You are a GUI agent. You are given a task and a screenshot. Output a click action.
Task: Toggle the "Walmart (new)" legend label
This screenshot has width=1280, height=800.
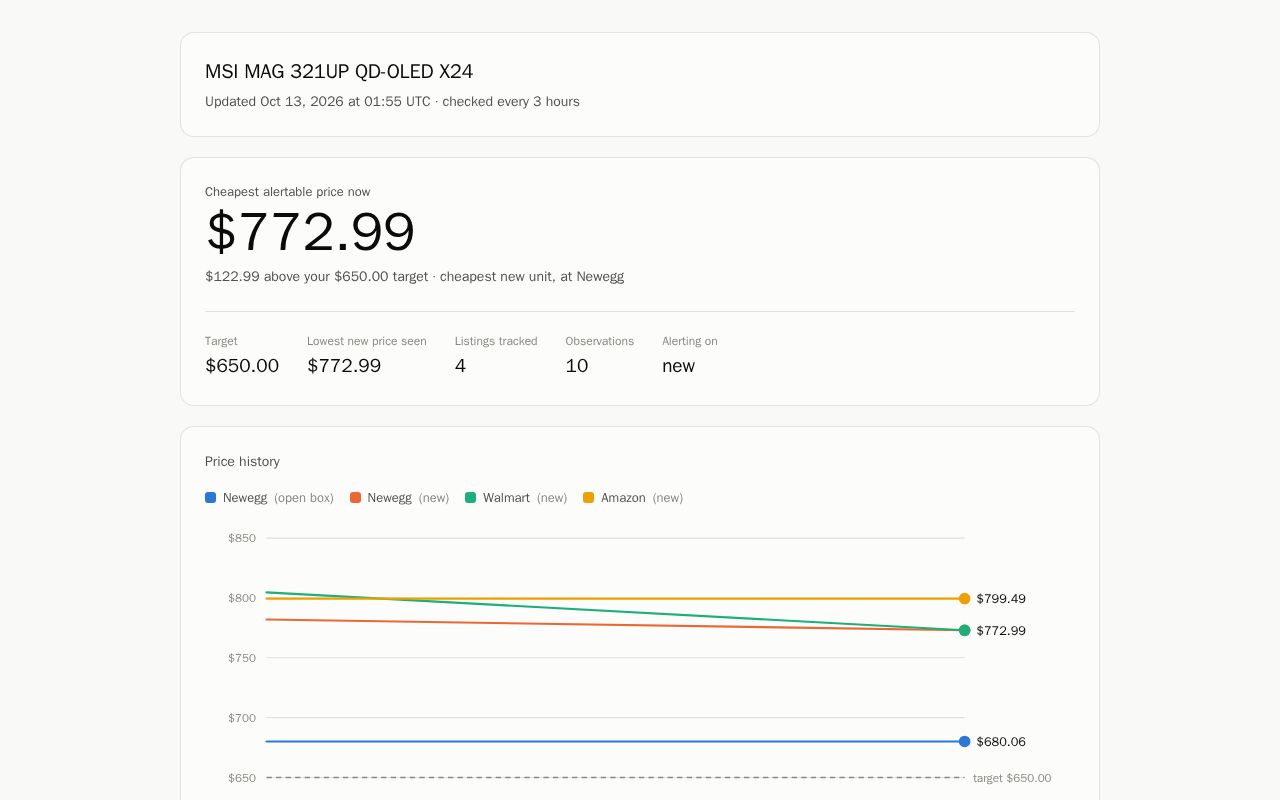tap(525, 498)
